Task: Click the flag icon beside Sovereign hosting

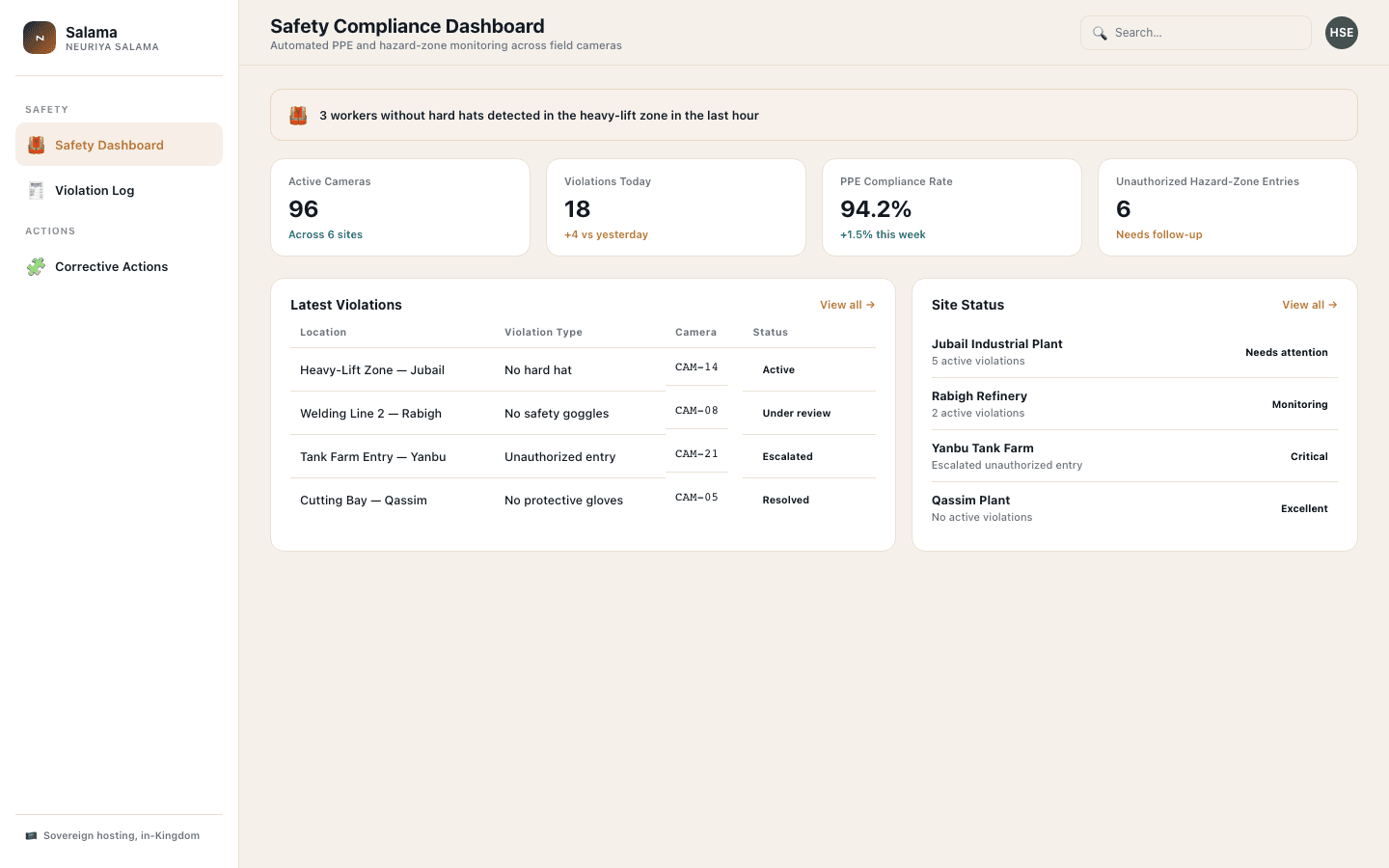Action: (31, 835)
